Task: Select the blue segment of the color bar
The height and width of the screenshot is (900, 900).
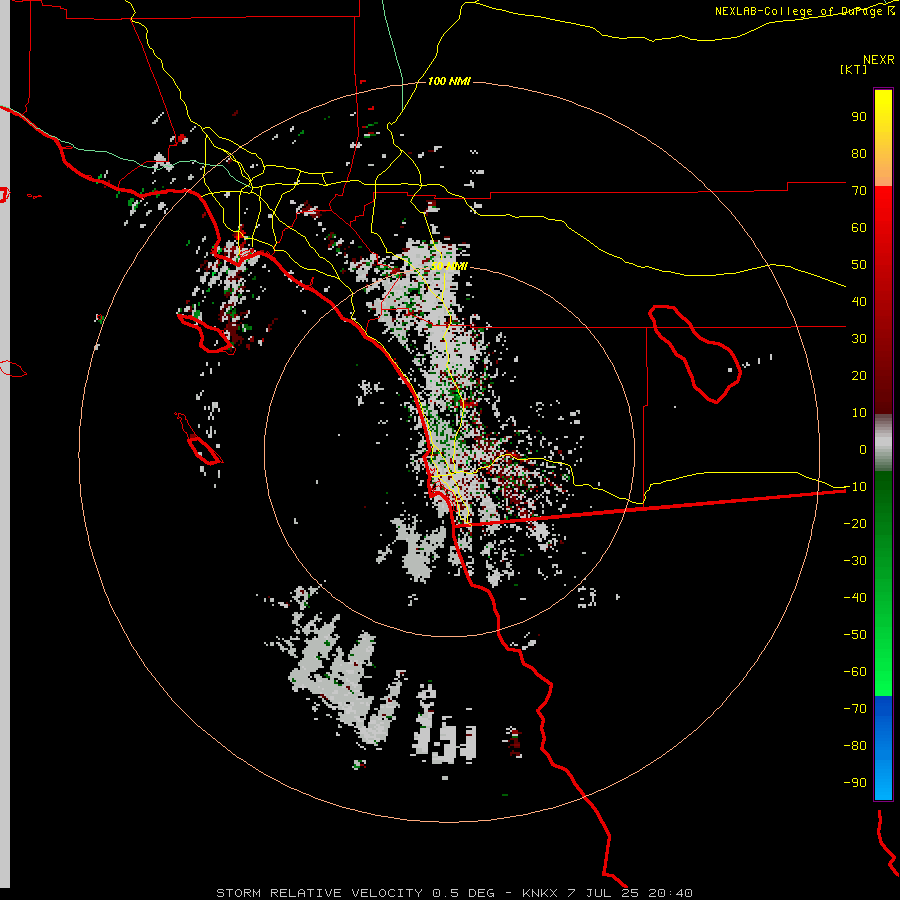Action: click(x=883, y=748)
